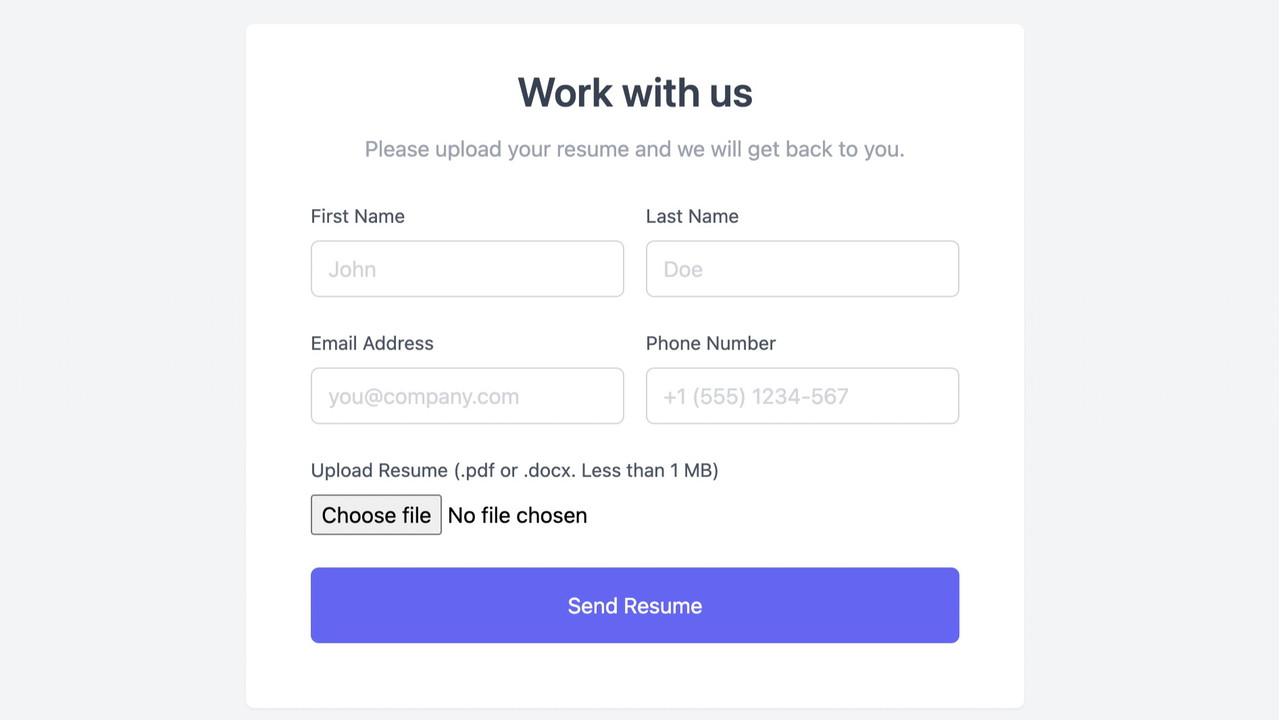1279x720 pixels.
Task: Click the "Email Address" label text
Action: click(372, 343)
